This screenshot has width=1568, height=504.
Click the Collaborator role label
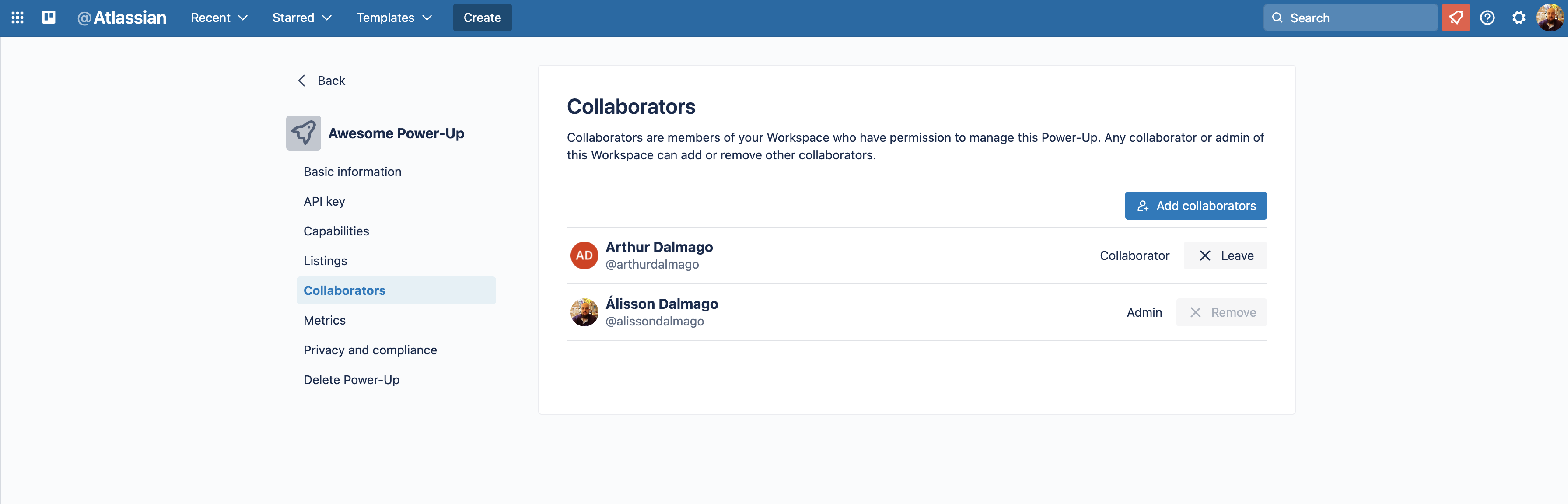pos(1134,255)
